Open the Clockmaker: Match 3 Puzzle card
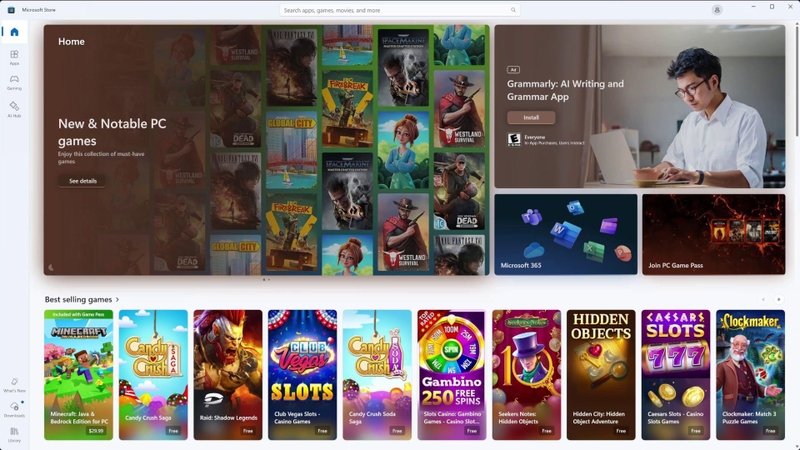The width and height of the screenshot is (800, 450). (x=751, y=375)
